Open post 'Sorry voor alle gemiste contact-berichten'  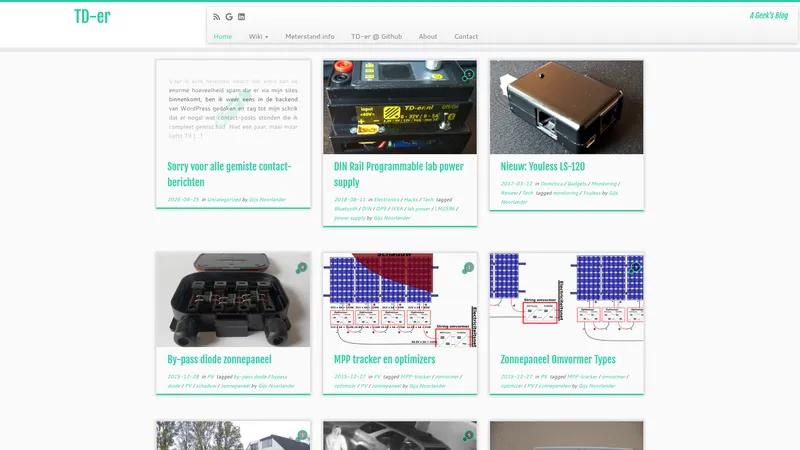229,174
